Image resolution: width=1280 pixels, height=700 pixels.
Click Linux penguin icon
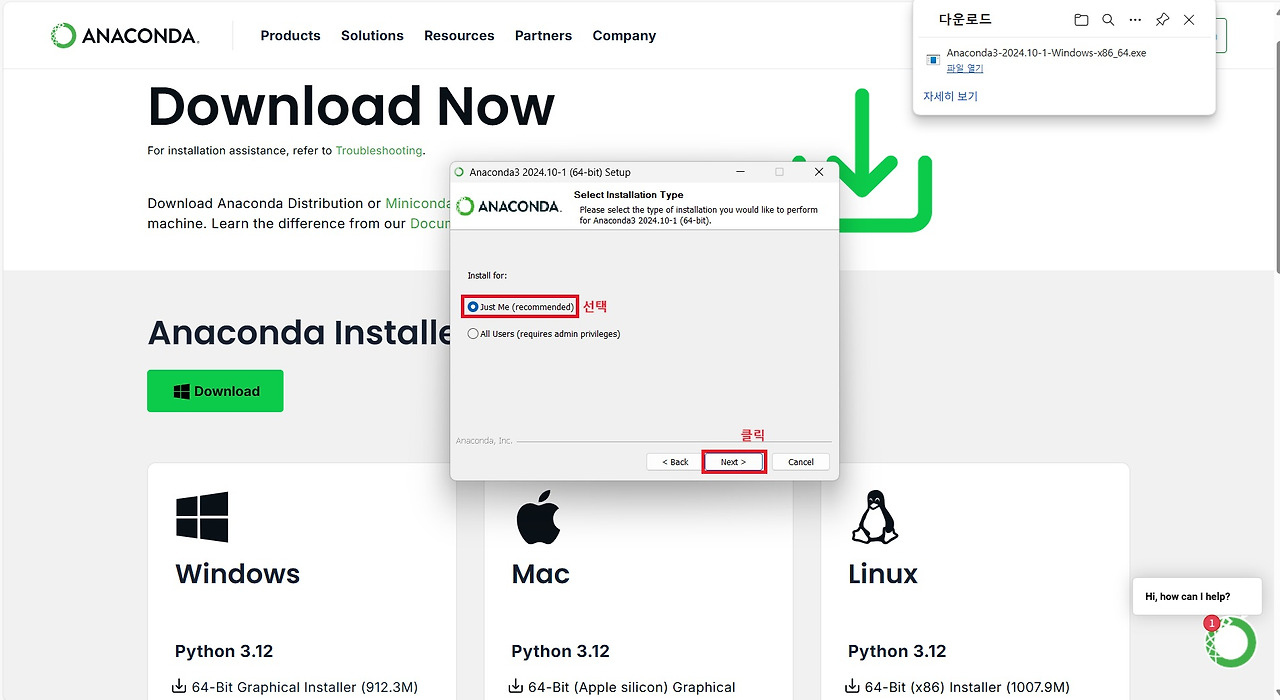click(874, 517)
